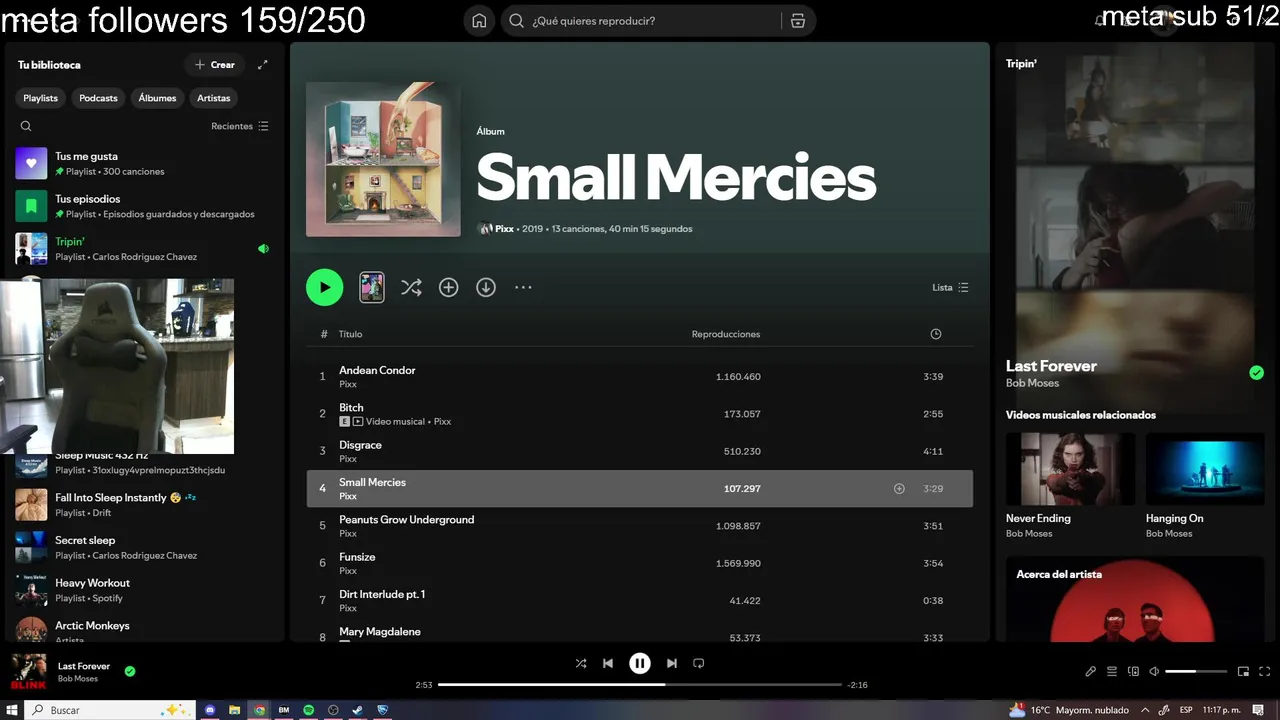This screenshot has width=1280, height=720.
Task: Click the album preview thumbnail next to Play
Action: tap(372, 287)
